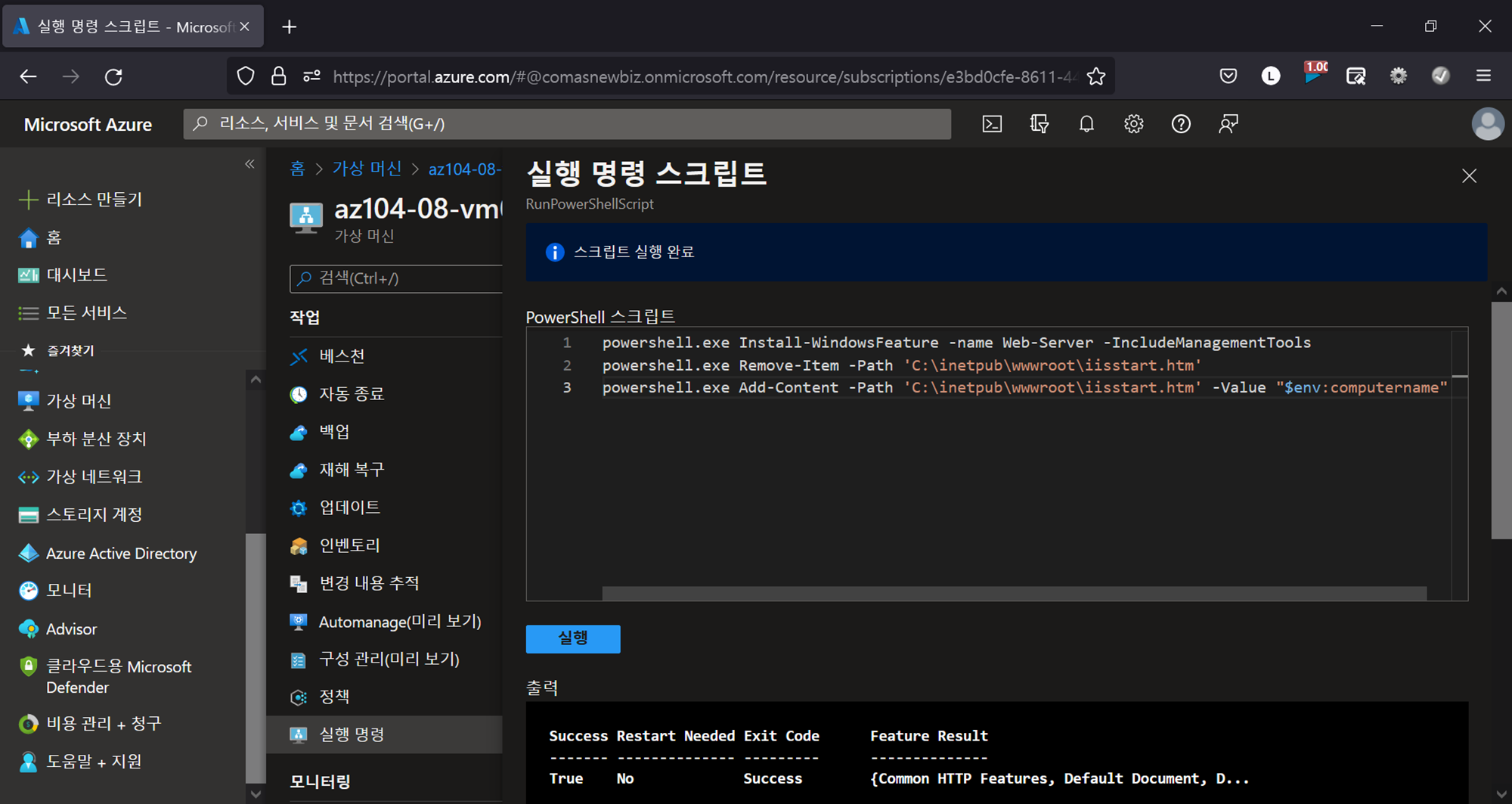Click the az104-08- breadcrumb link
Screen dimensions: 1512x804
(x=464, y=169)
